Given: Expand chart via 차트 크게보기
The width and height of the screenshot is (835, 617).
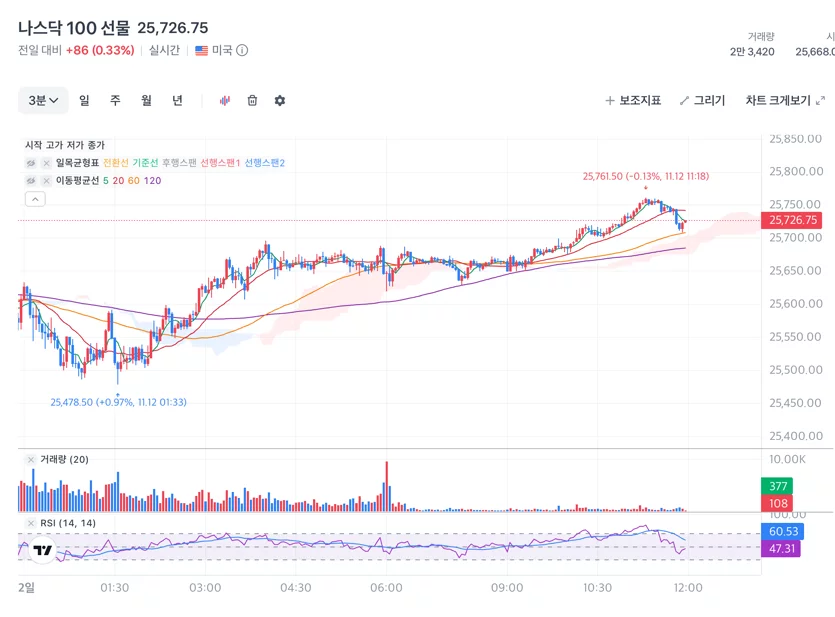Looking at the screenshot, I should click(785, 101).
